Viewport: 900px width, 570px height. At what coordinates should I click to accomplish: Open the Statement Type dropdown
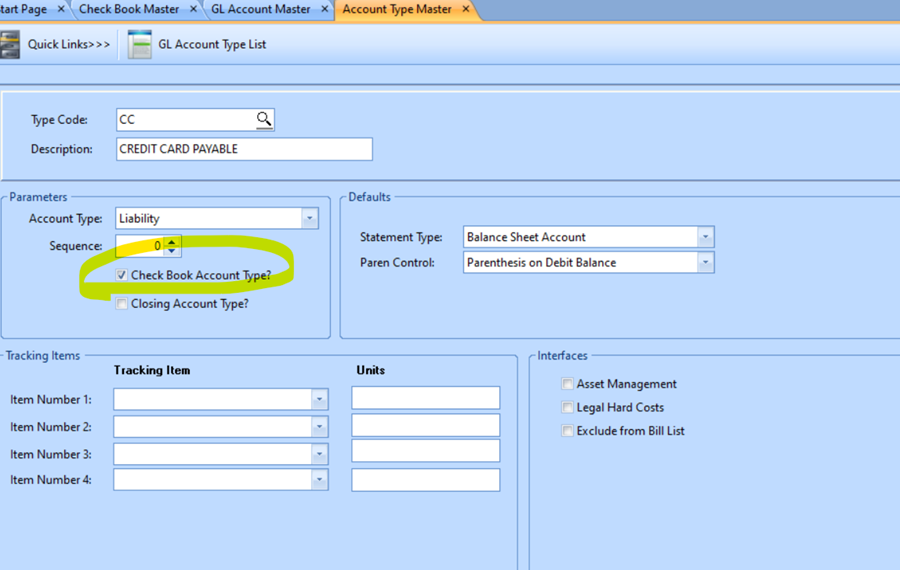pos(705,237)
